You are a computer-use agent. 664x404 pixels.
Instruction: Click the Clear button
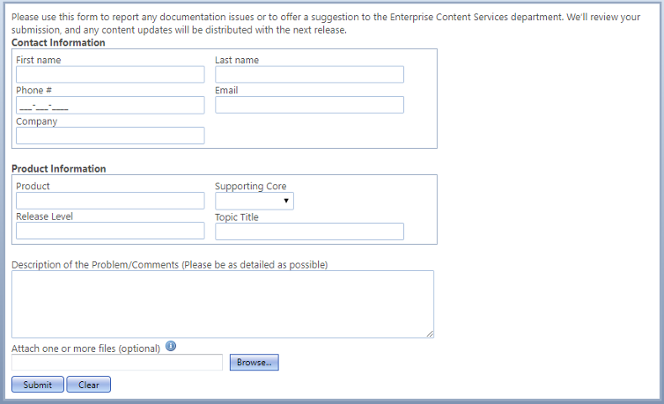coord(89,385)
